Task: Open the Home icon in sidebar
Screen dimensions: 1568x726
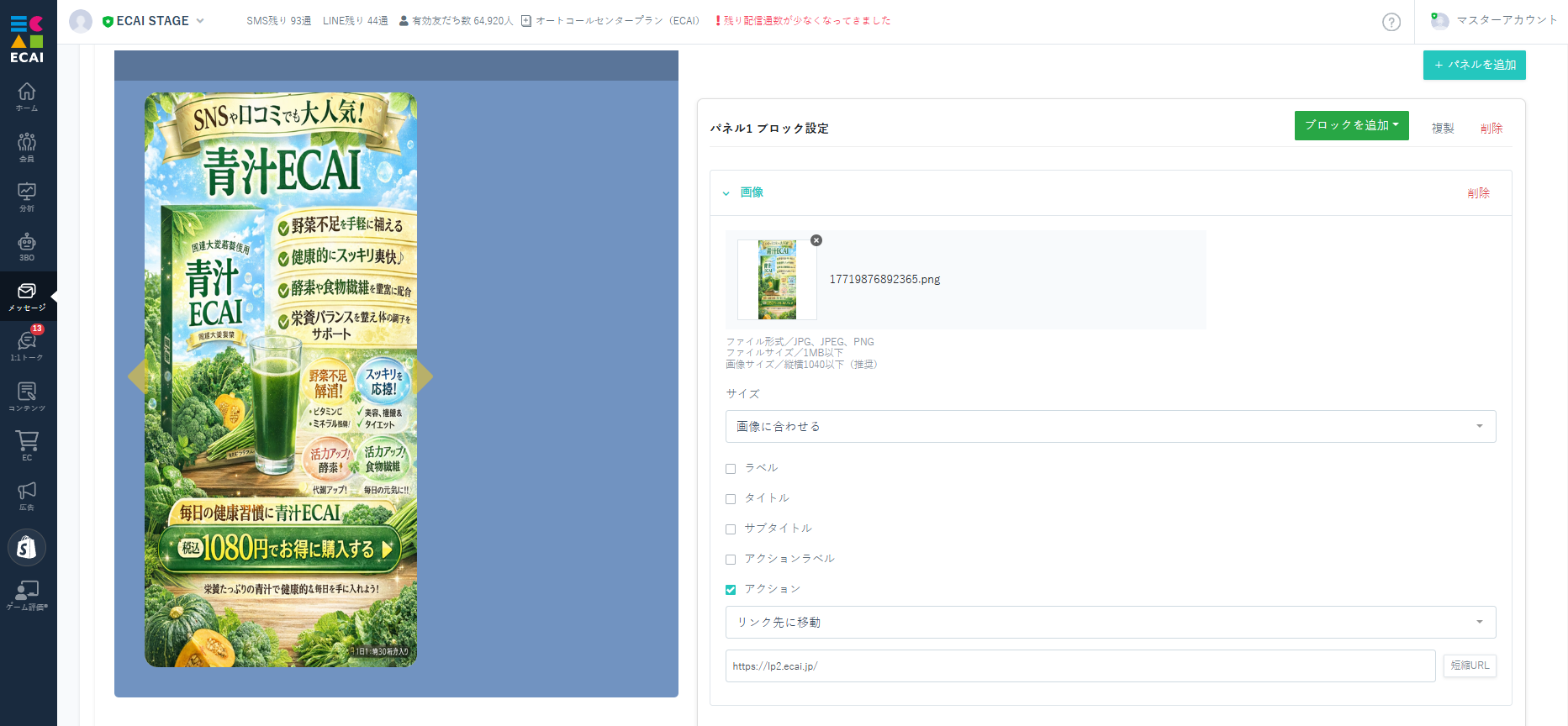Action: pos(27,96)
